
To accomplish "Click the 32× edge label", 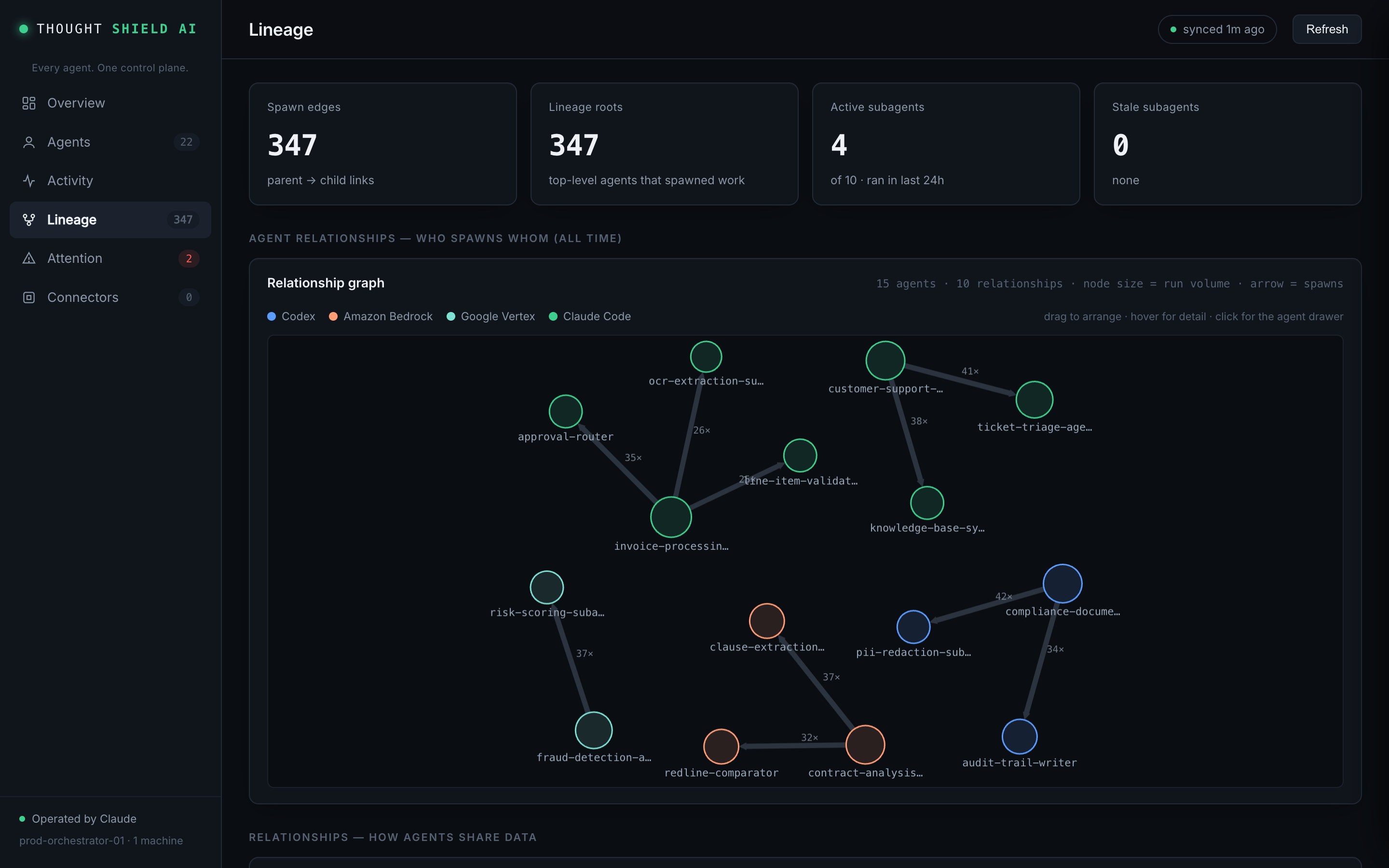I will point(809,738).
